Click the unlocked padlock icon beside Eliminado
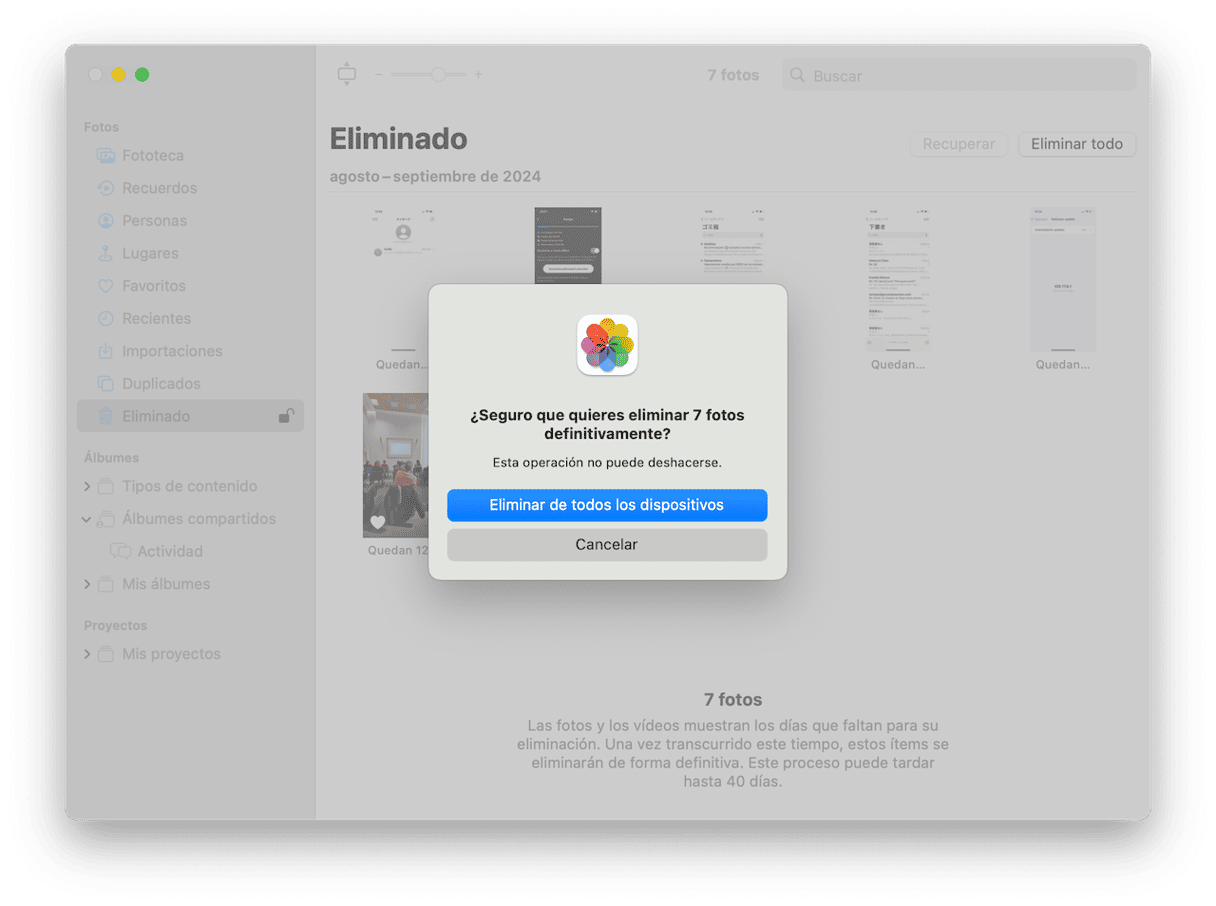The width and height of the screenshot is (1216, 906). [286, 416]
